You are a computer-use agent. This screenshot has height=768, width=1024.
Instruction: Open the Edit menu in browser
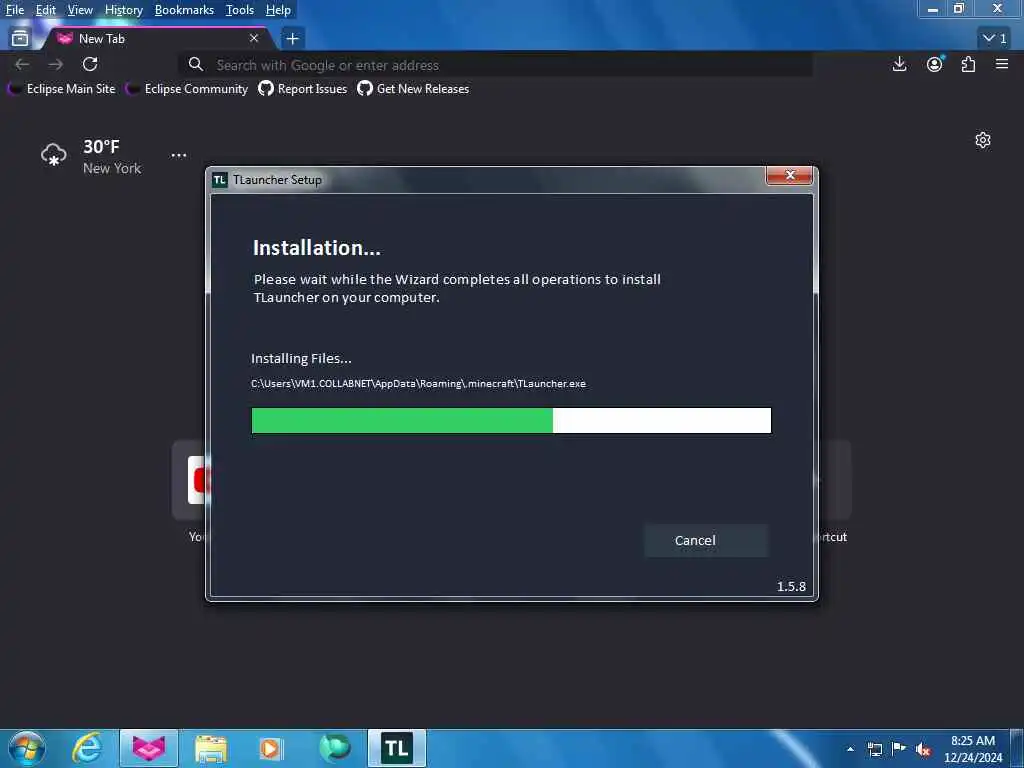pos(46,10)
